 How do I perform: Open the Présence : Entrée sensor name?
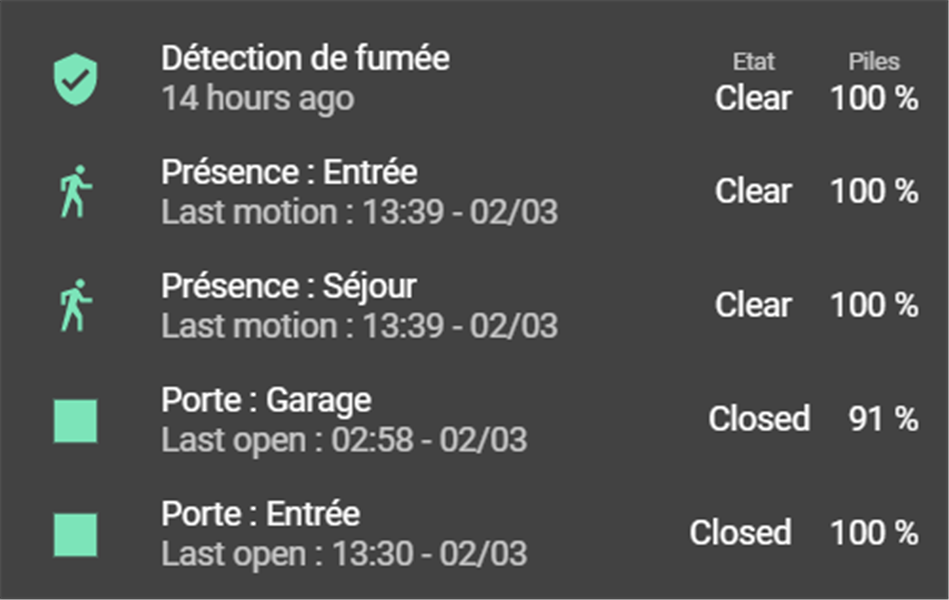tap(289, 173)
